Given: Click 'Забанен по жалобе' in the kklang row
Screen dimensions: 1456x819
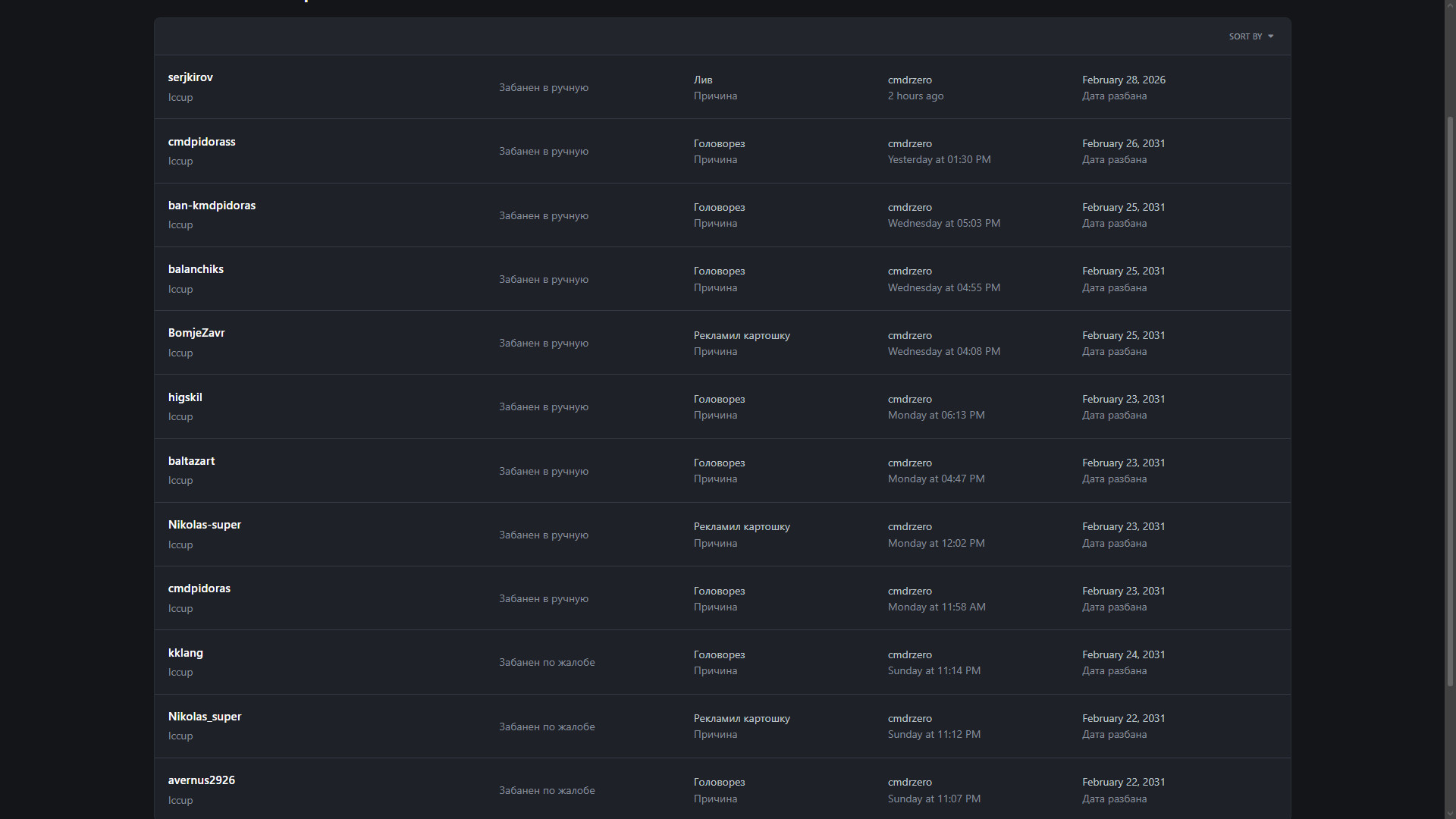Looking at the screenshot, I should (x=547, y=662).
